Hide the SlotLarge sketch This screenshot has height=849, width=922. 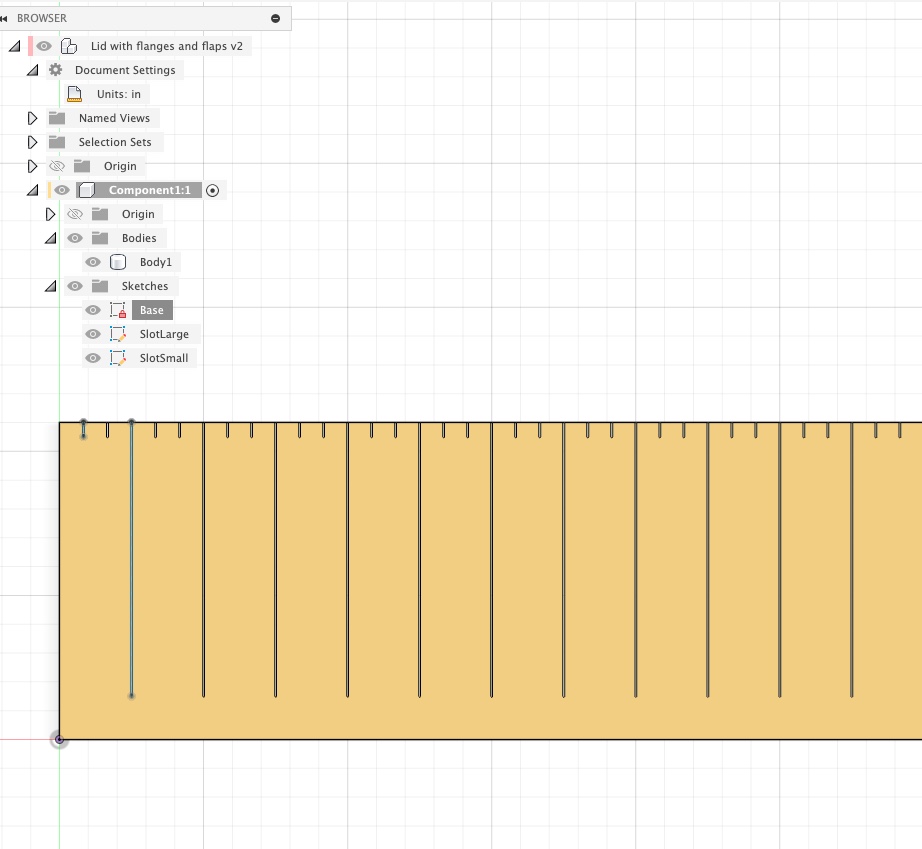click(92, 334)
